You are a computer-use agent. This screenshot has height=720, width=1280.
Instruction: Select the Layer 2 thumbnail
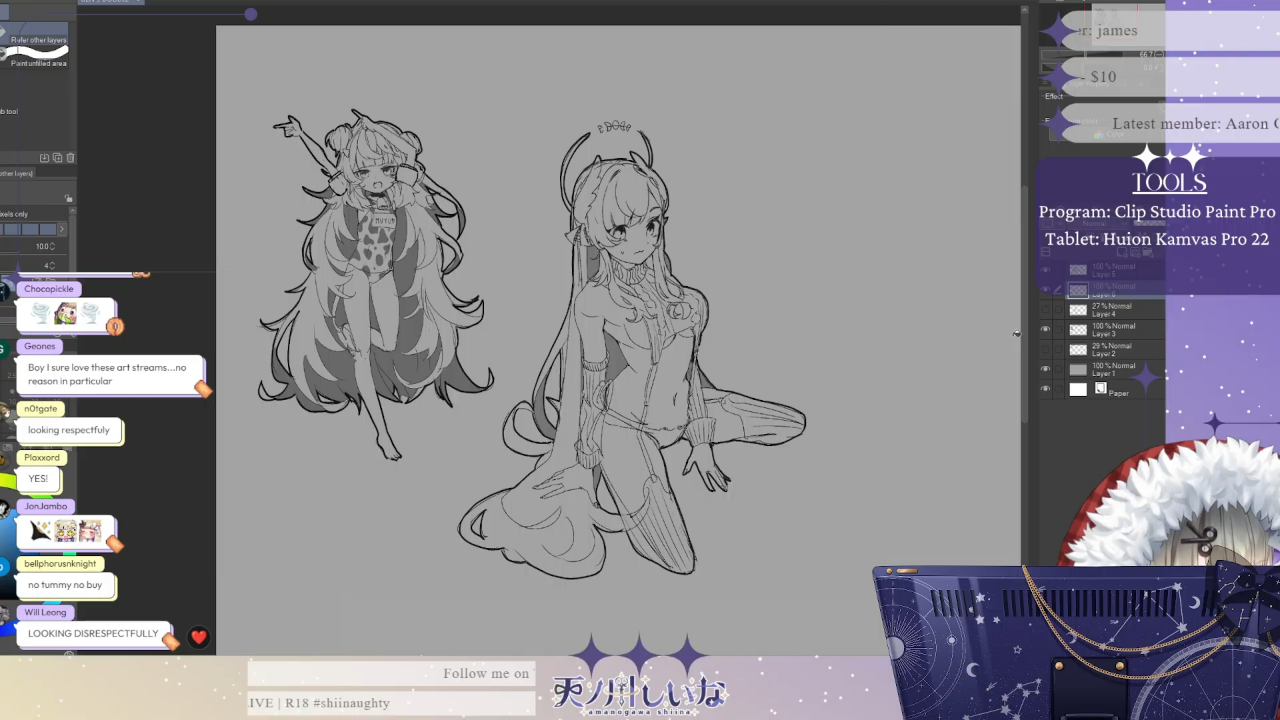pos(1078,350)
